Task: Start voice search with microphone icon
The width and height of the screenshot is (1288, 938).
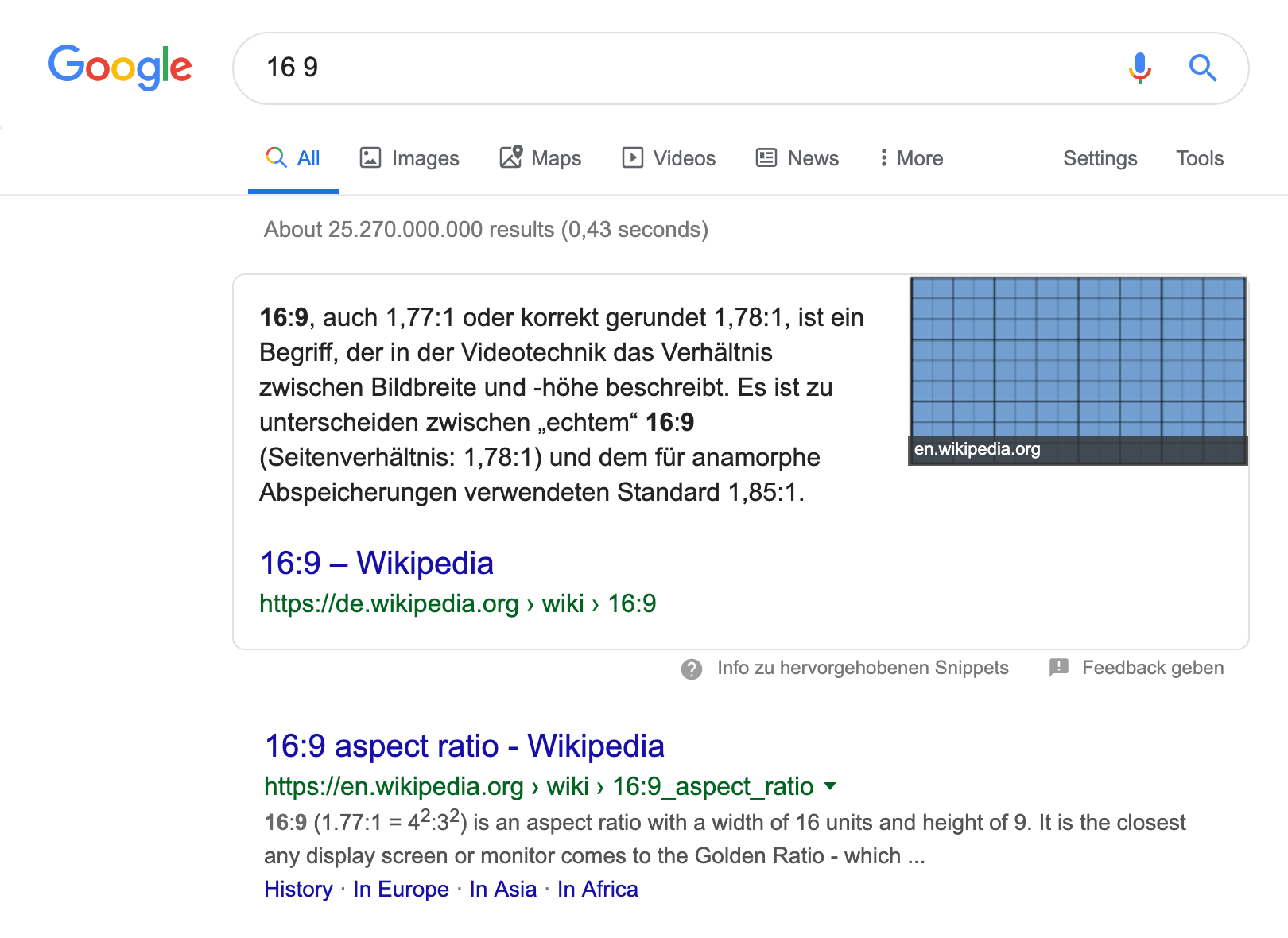Action: [1139, 68]
